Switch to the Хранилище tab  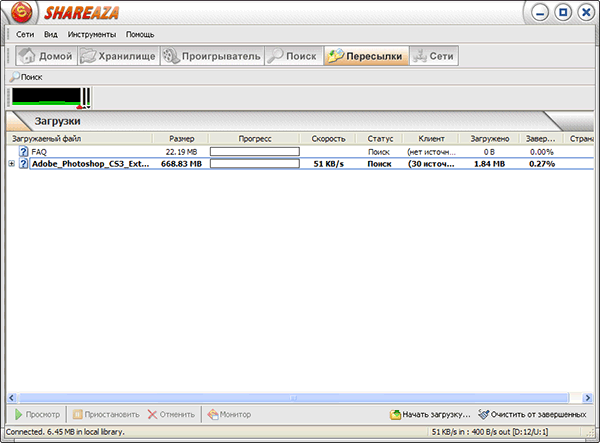tap(119, 56)
